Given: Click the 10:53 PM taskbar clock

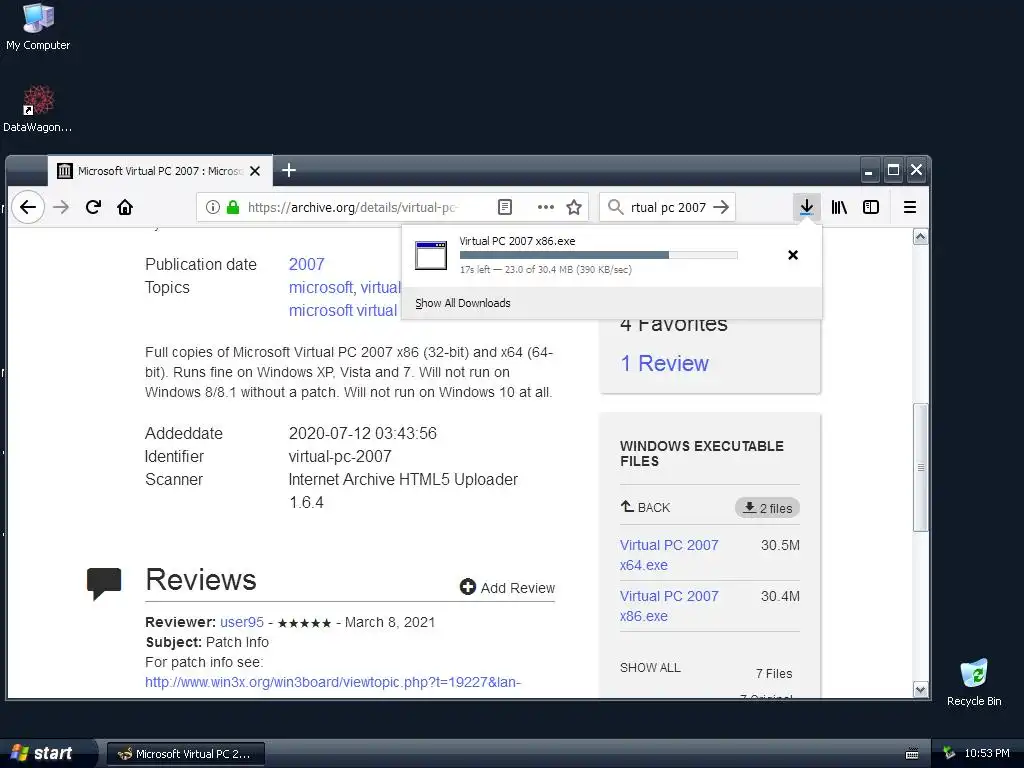Looking at the screenshot, I should point(987,753).
